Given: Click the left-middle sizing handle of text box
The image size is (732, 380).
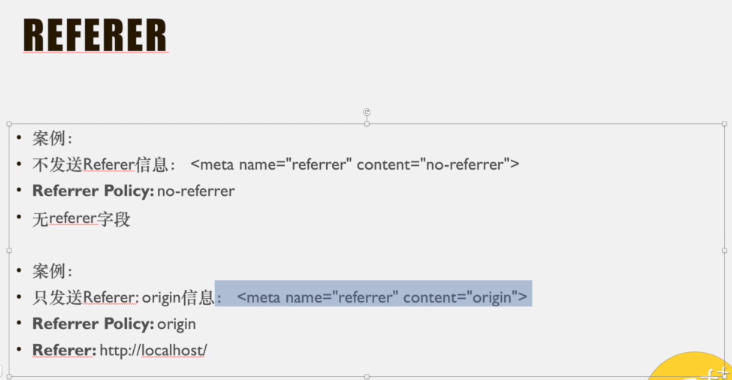Looking at the screenshot, I should [9, 251].
